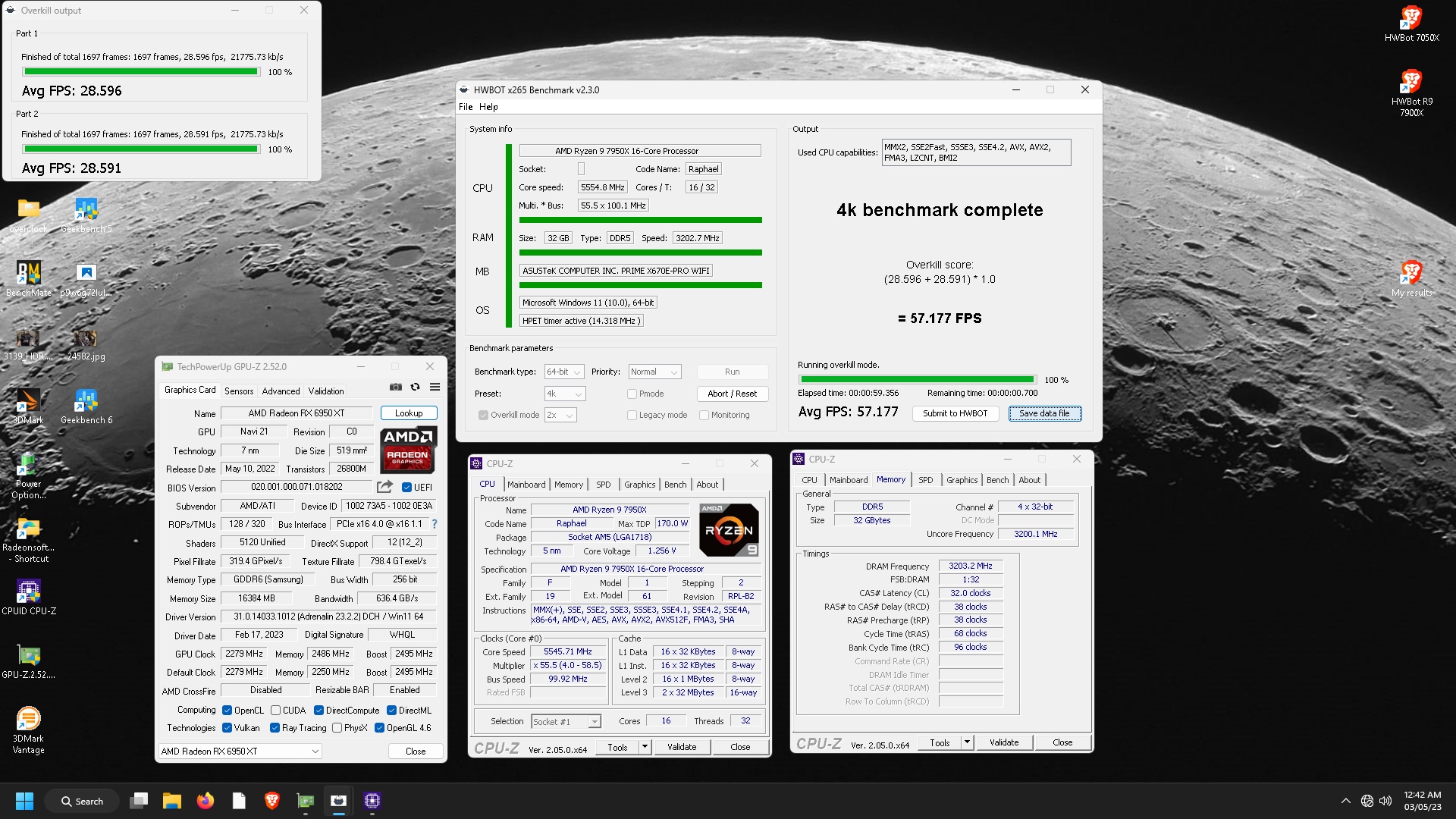
Task: Switch to the Sensors tab in GPU-Z
Action: (x=239, y=391)
